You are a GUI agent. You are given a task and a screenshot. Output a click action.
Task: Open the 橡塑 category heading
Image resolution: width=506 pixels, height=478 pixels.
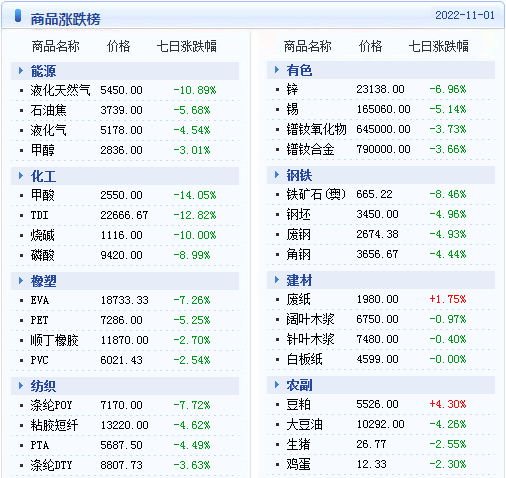pos(43,281)
